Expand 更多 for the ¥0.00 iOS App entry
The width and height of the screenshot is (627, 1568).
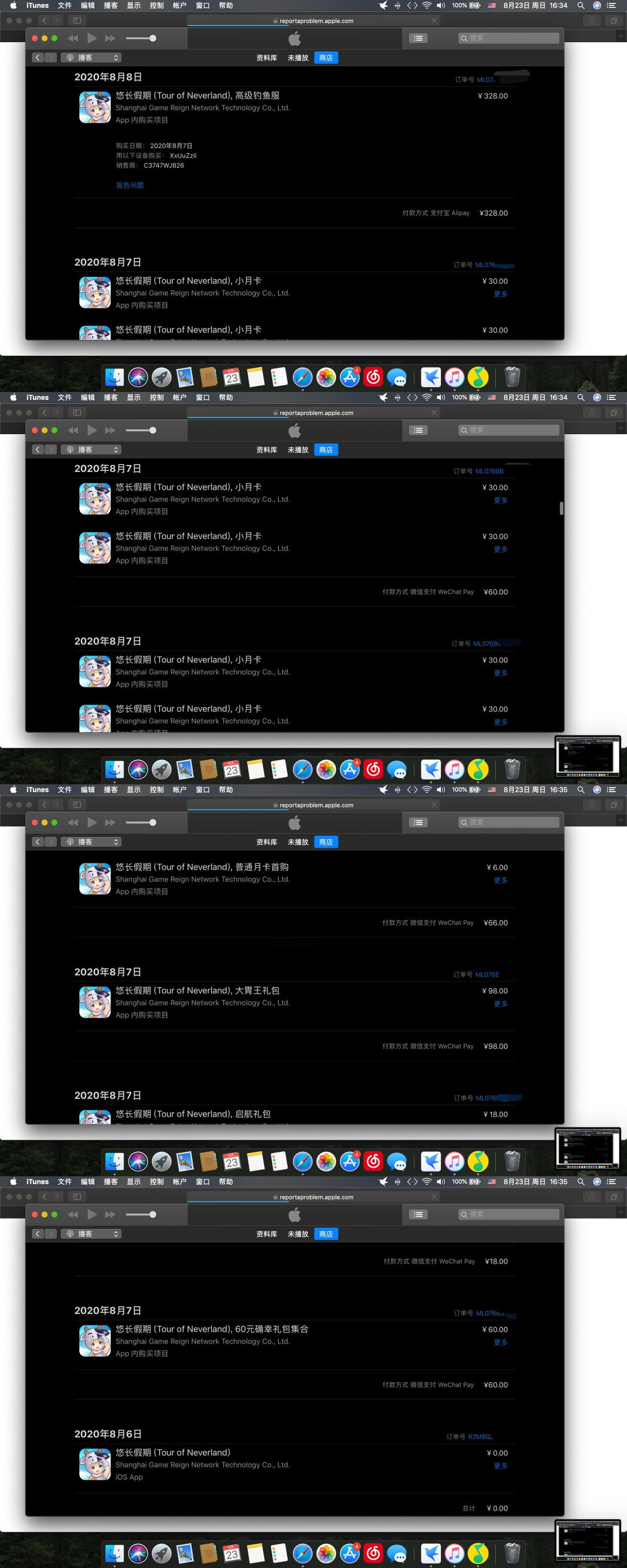click(500, 1466)
